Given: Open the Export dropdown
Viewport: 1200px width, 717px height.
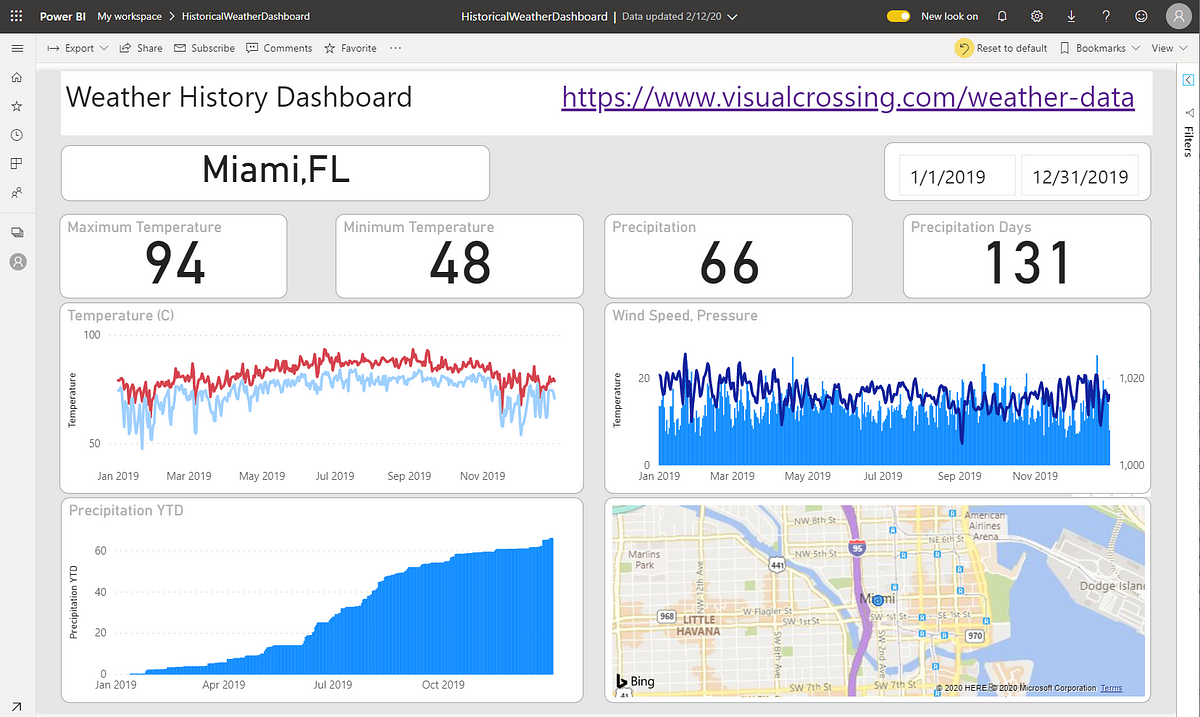Looking at the screenshot, I should [76, 48].
